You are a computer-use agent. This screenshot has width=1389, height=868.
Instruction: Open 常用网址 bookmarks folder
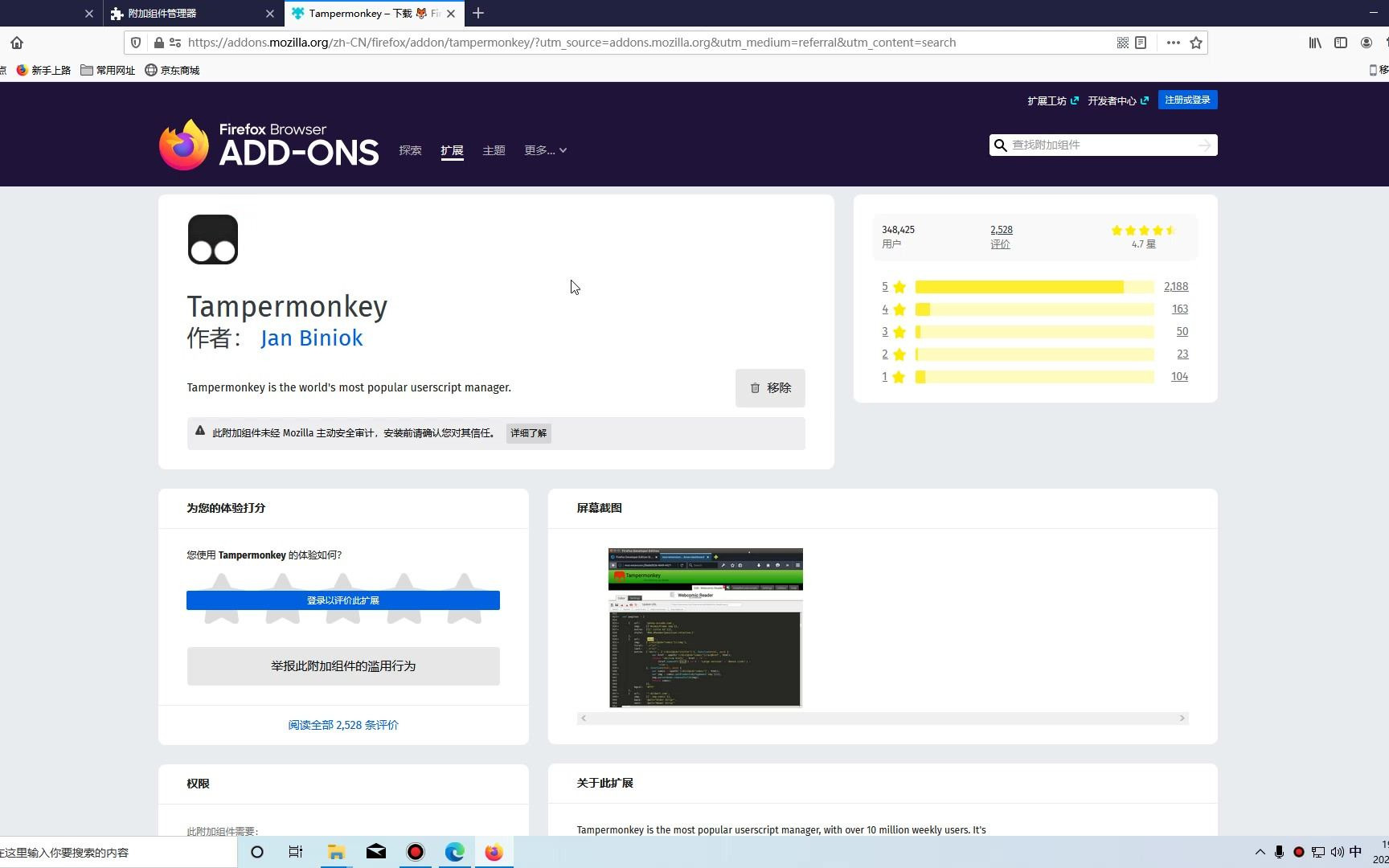click(x=108, y=70)
